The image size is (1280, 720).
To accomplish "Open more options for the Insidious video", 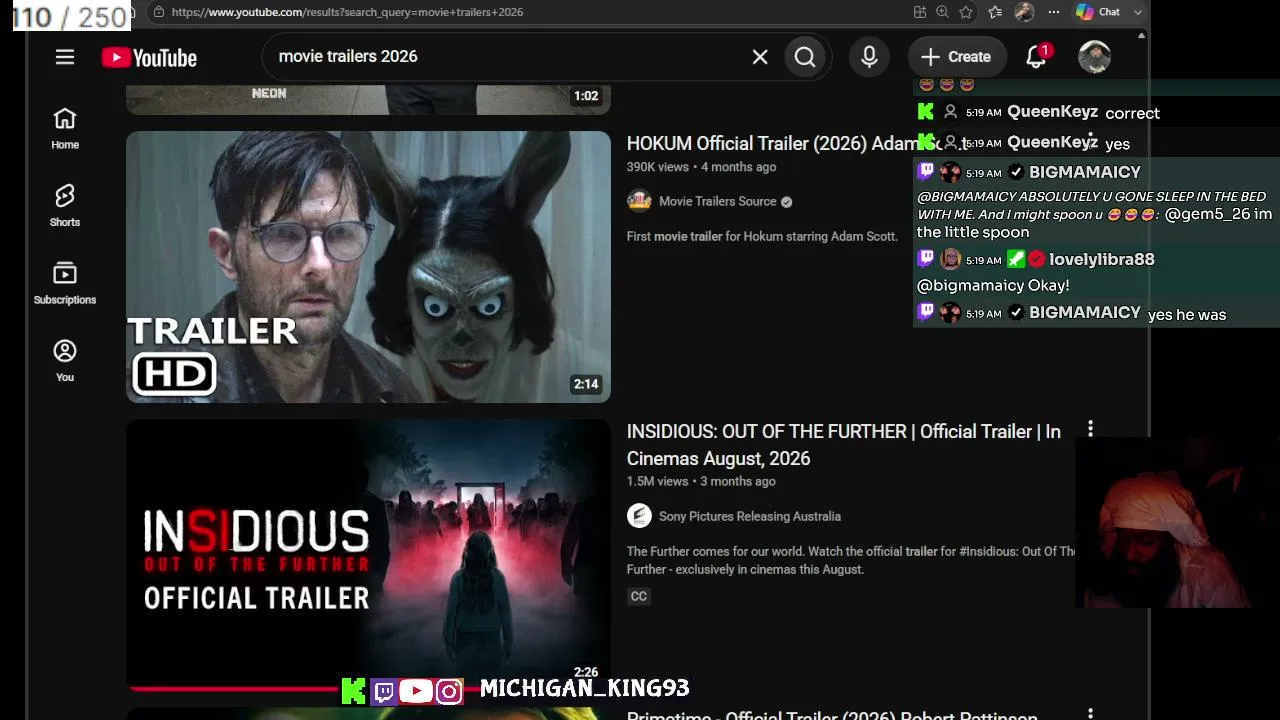I will tap(1090, 429).
